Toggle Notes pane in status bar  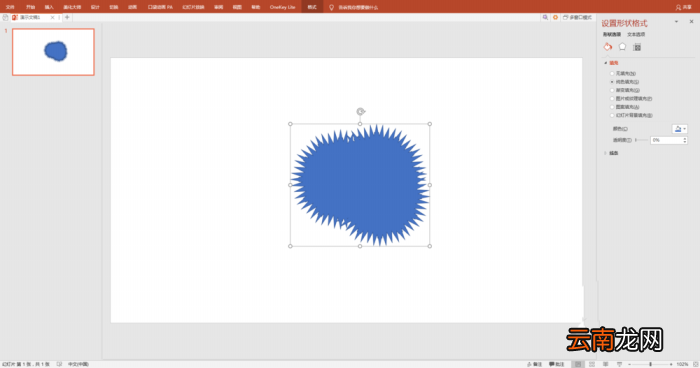click(534, 364)
